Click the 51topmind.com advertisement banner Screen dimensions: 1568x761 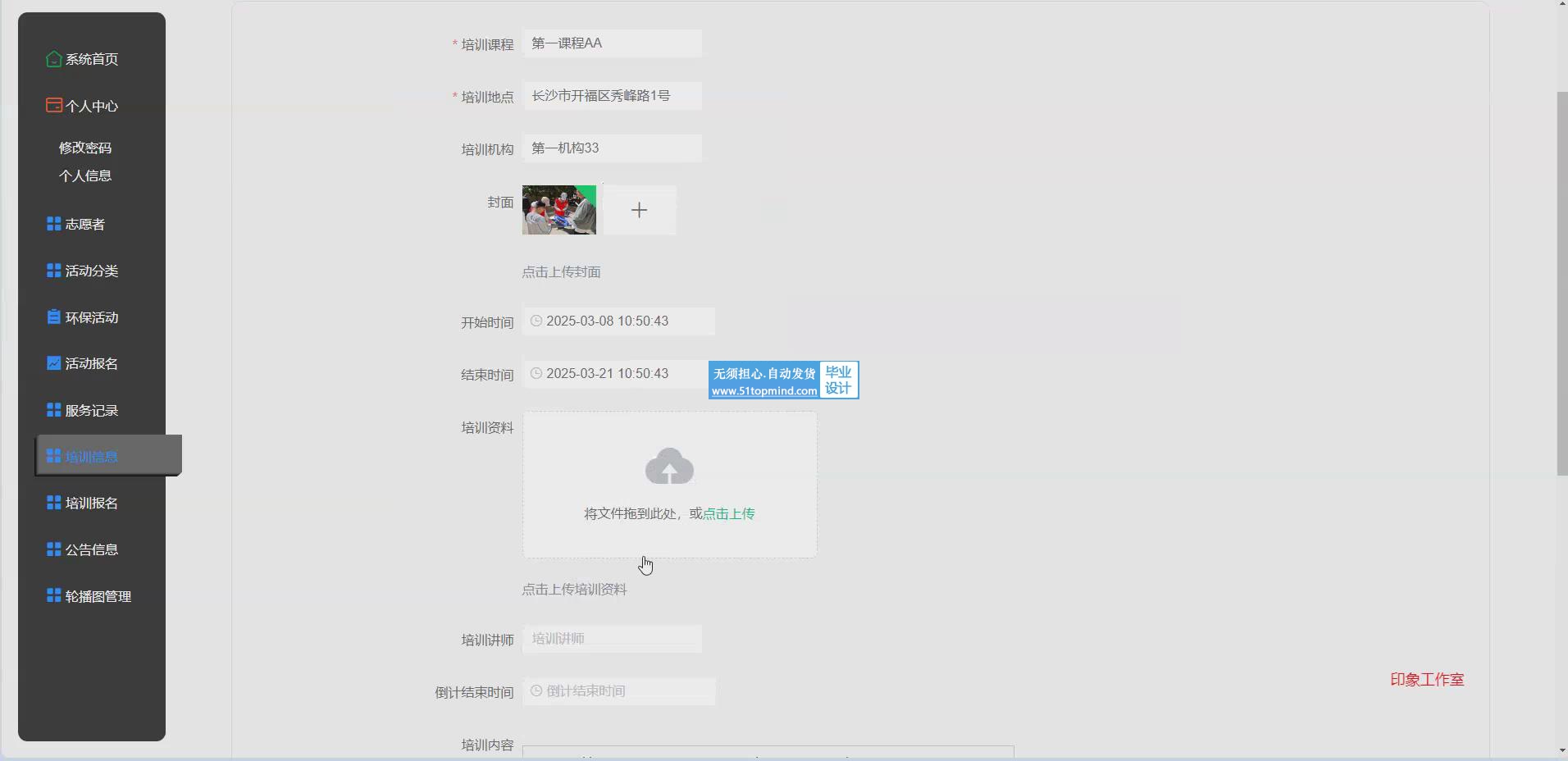coord(783,380)
